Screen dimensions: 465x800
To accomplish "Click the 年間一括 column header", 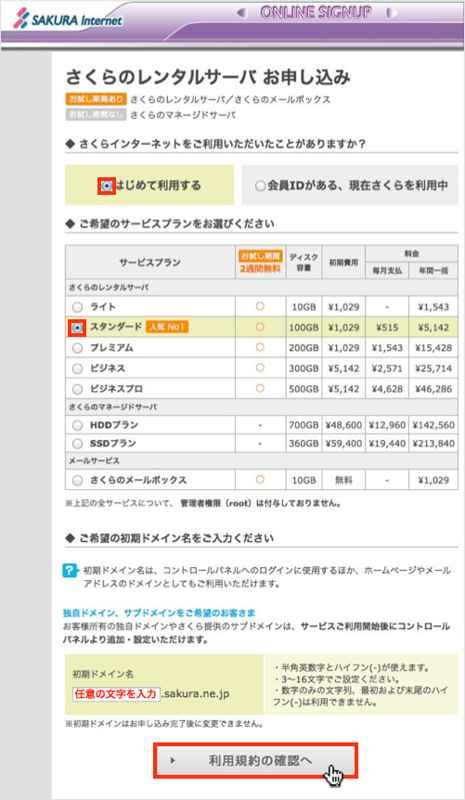I will click(x=433, y=271).
